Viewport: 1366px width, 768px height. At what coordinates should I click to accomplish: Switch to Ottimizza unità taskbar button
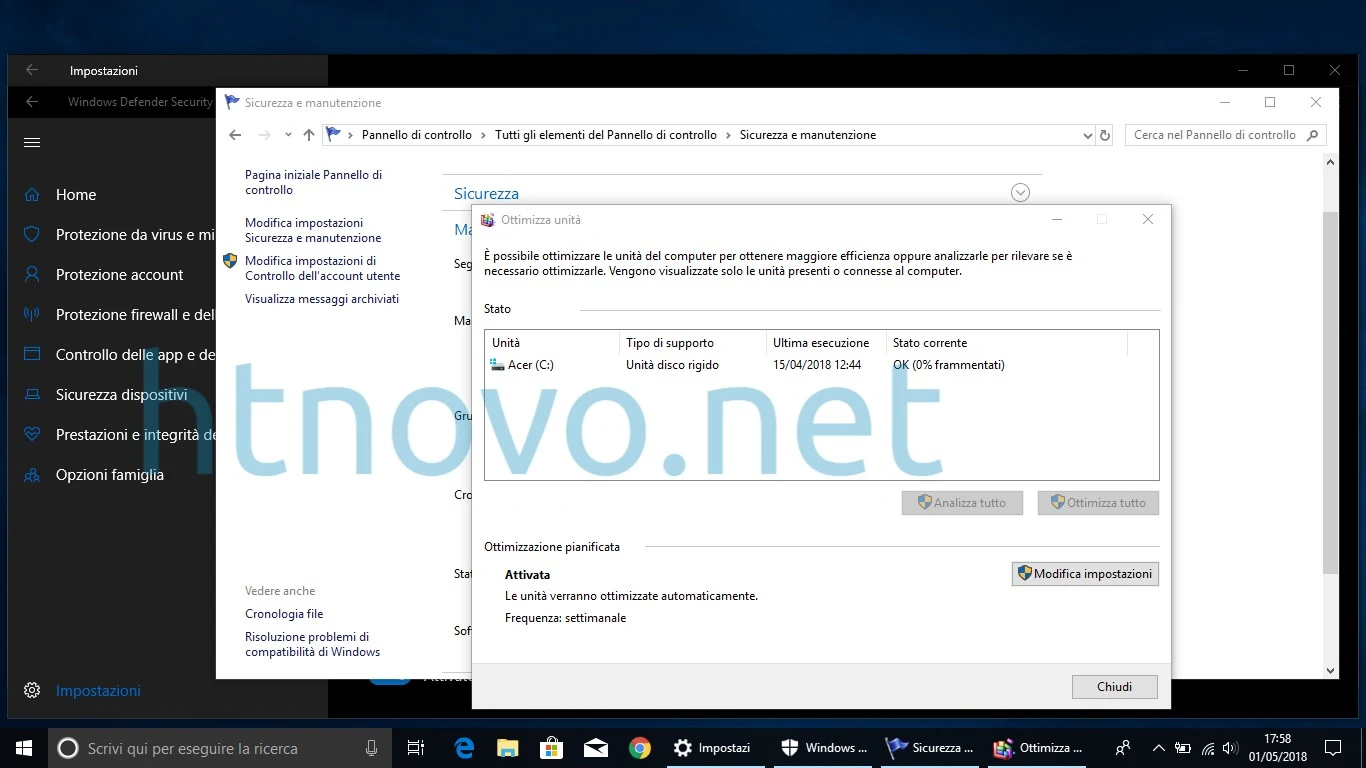[x=1038, y=748]
